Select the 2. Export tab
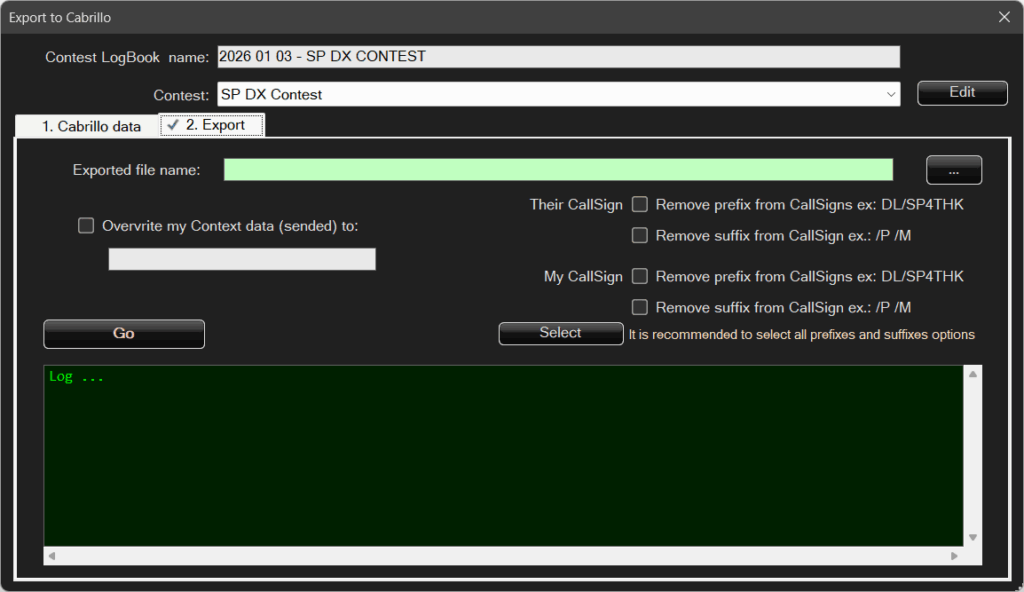This screenshot has height=592, width=1024. (213, 125)
